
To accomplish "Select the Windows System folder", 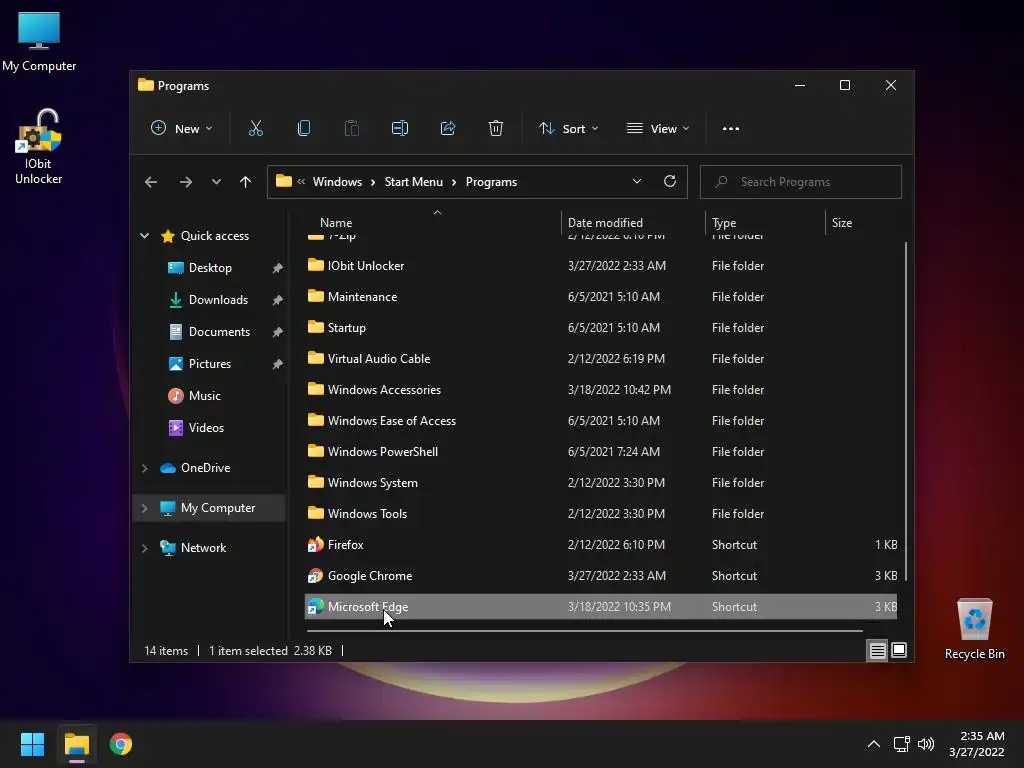I will tap(601, 483).
